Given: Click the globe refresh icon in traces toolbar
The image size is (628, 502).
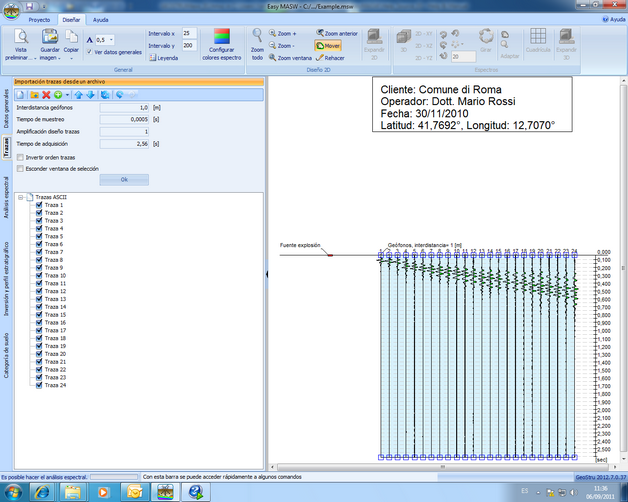Looking at the screenshot, I should coord(105,95).
